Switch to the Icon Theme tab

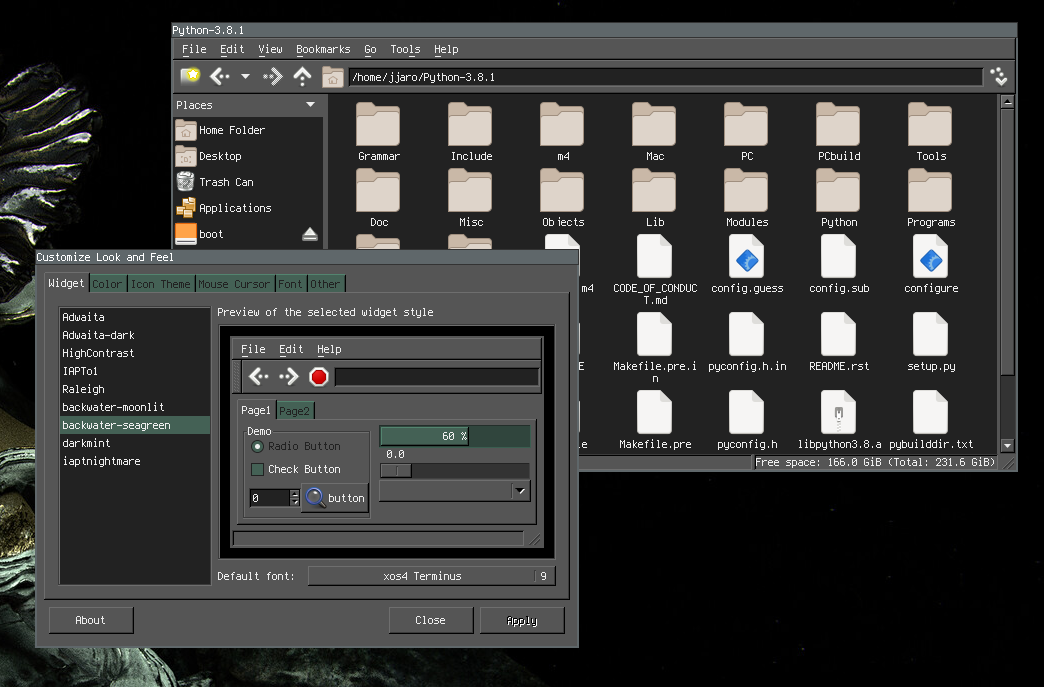pyautogui.click(x=160, y=284)
